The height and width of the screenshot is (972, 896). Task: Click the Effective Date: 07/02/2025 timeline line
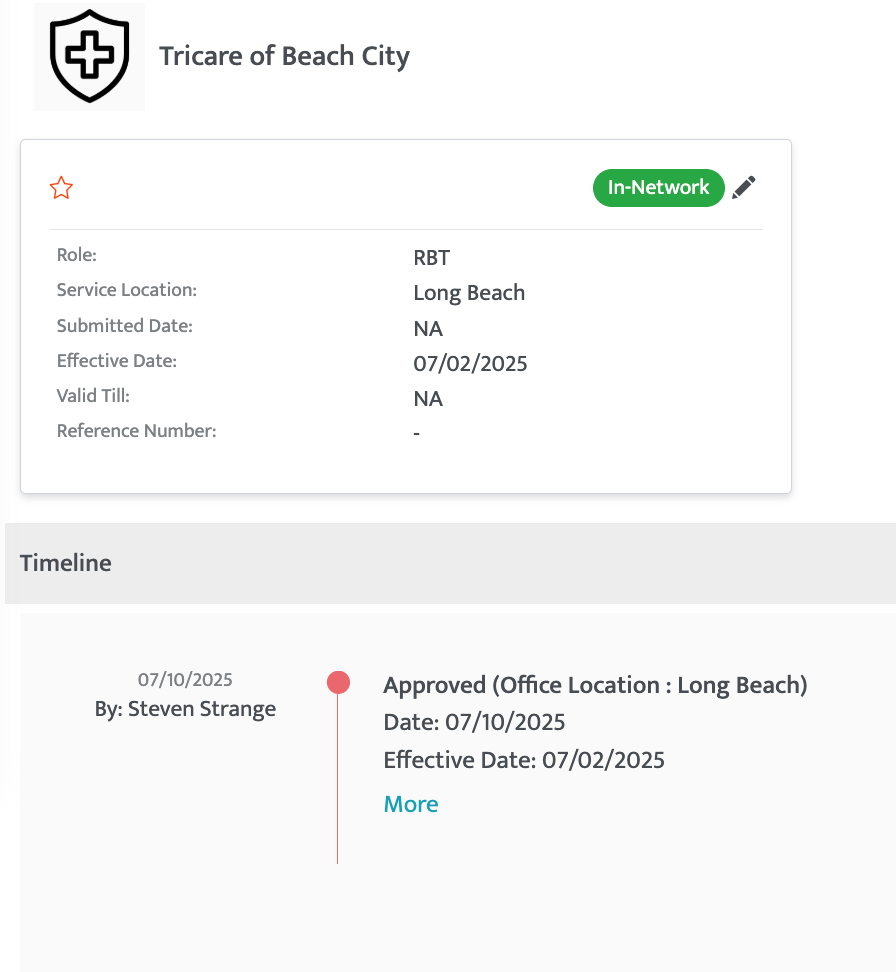(x=524, y=760)
